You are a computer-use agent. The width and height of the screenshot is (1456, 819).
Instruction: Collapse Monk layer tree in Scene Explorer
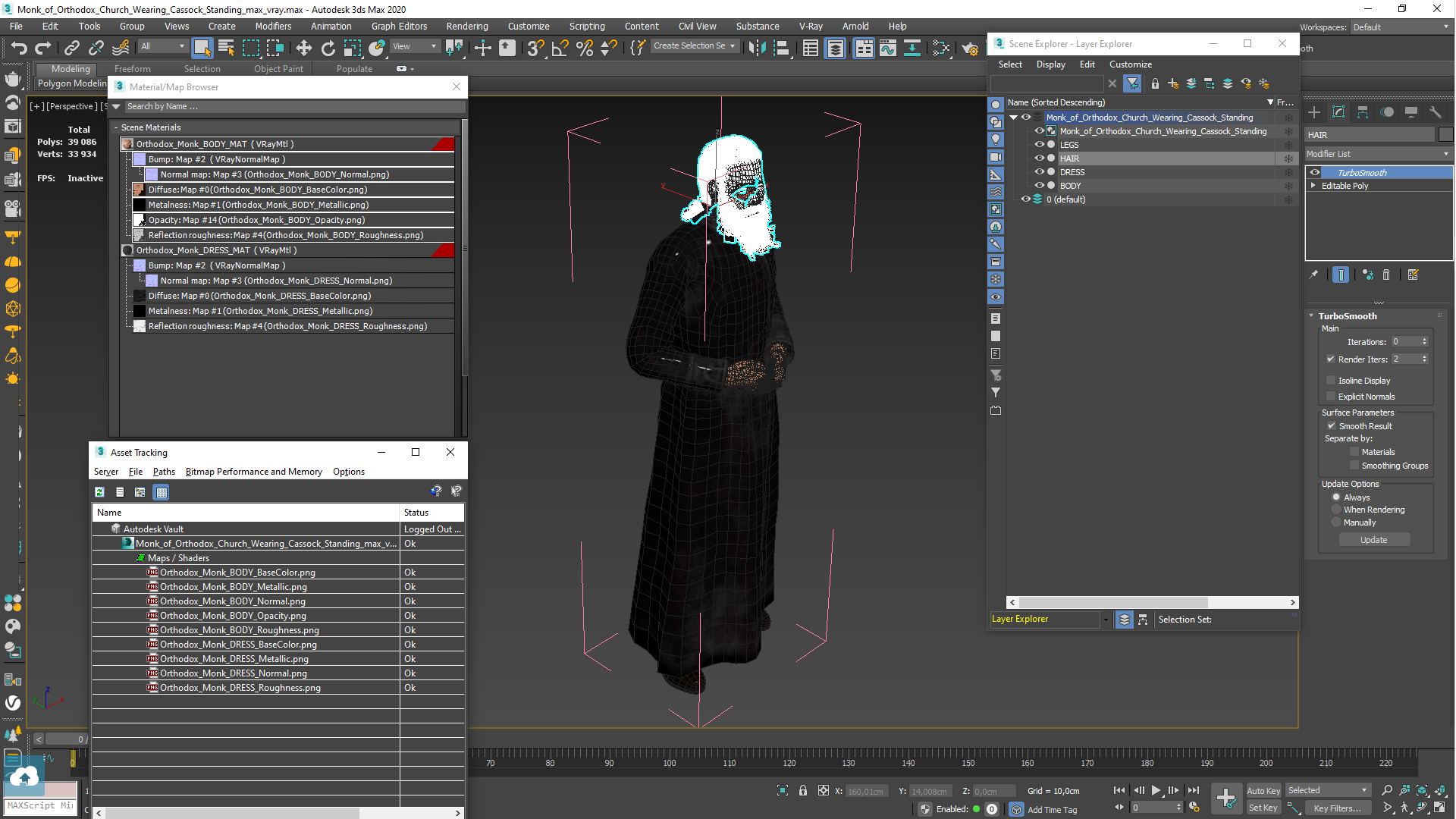click(x=1014, y=118)
